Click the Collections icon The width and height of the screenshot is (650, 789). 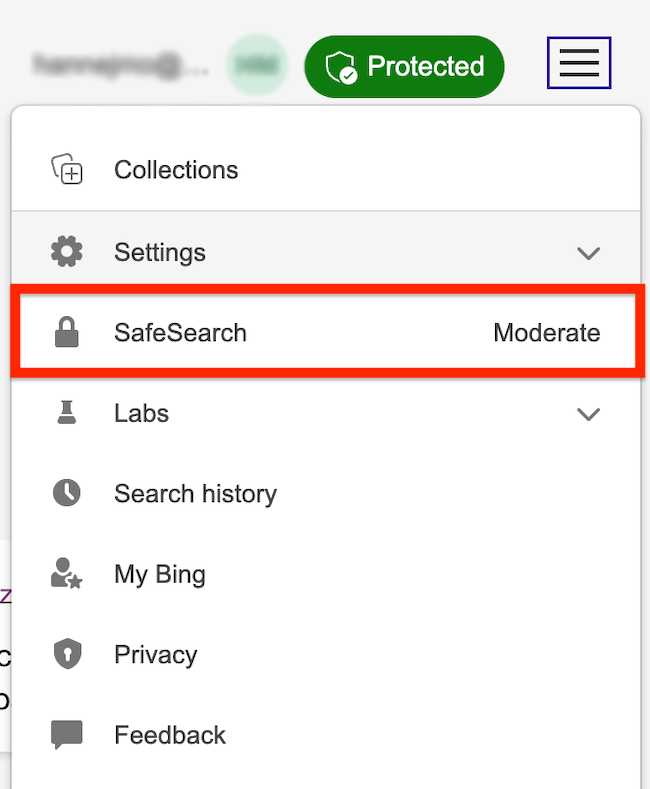pos(67,169)
